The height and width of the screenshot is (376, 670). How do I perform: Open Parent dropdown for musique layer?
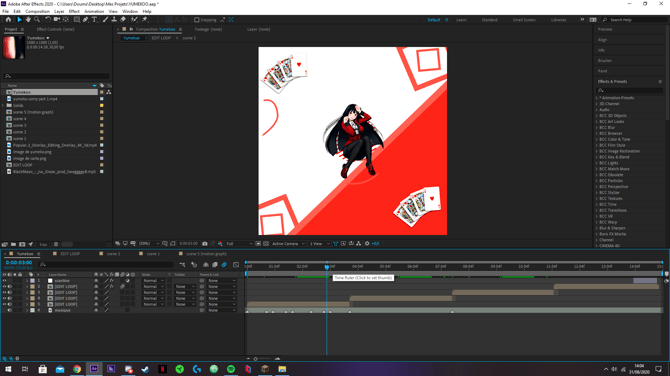(x=222, y=310)
